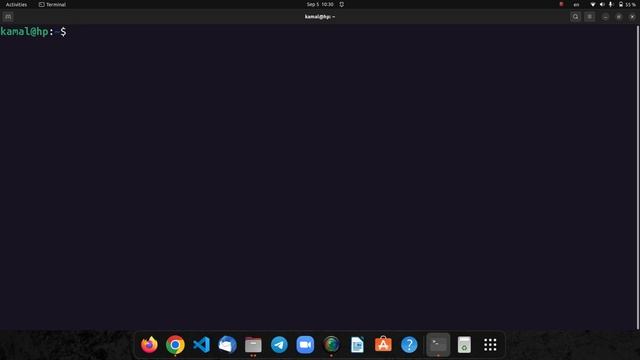Show Applications grid

pos(490,345)
